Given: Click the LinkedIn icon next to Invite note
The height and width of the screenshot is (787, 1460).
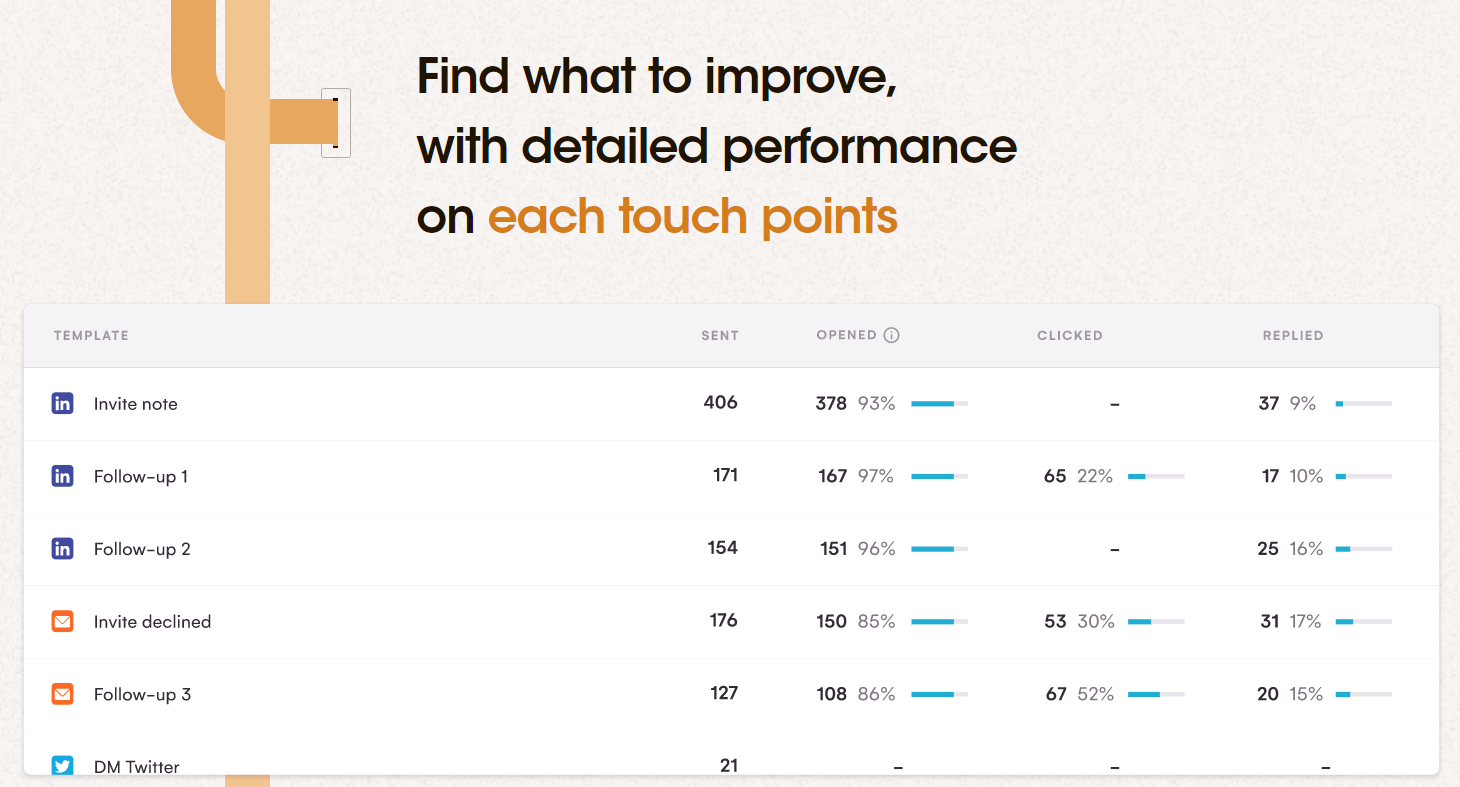Looking at the screenshot, I should pyautogui.click(x=62, y=403).
